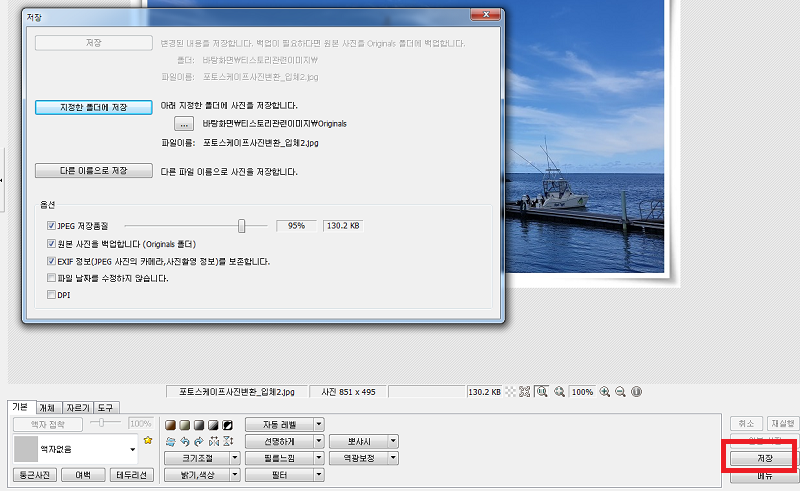The height and width of the screenshot is (491, 800).
Task: Flip the photo horizontally icon
Action: (213, 441)
